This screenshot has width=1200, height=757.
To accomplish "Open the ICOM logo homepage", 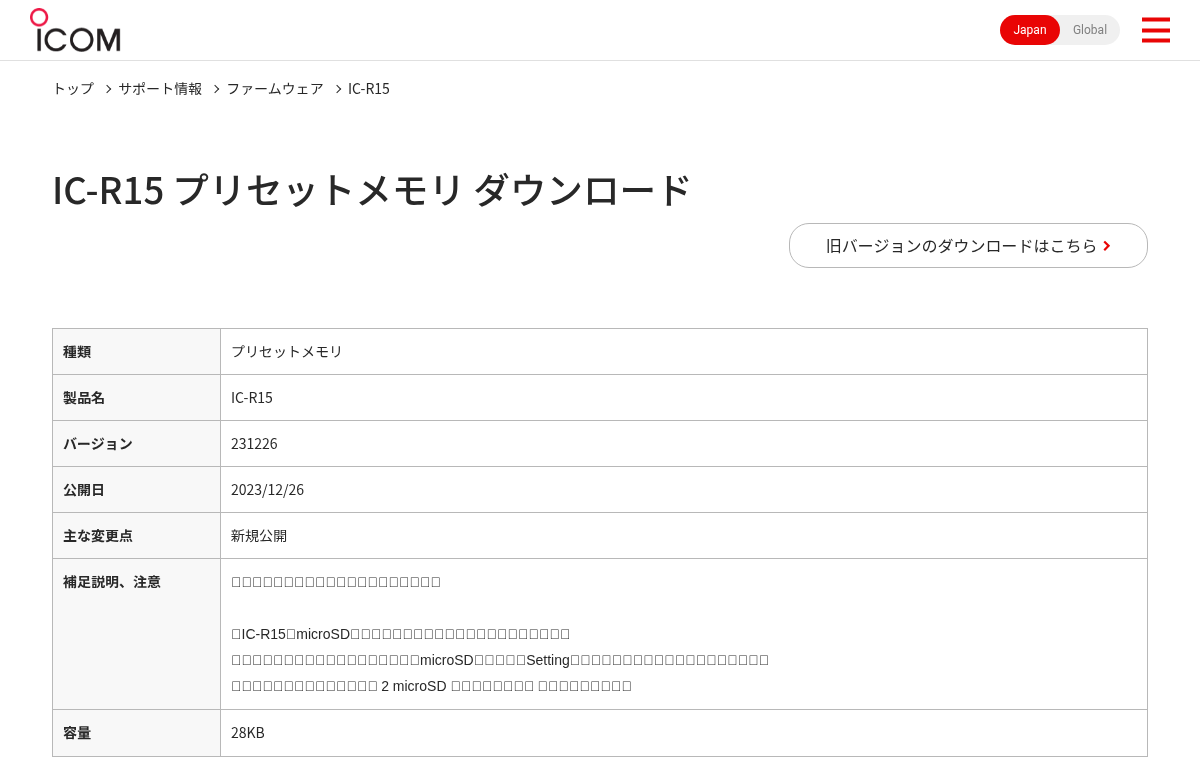I will tap(75, 30).
